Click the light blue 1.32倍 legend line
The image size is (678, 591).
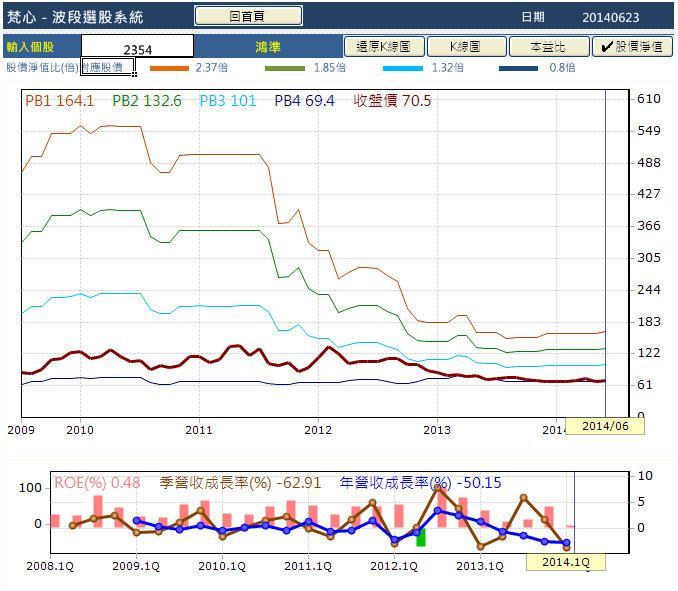[x=403, y=68]
